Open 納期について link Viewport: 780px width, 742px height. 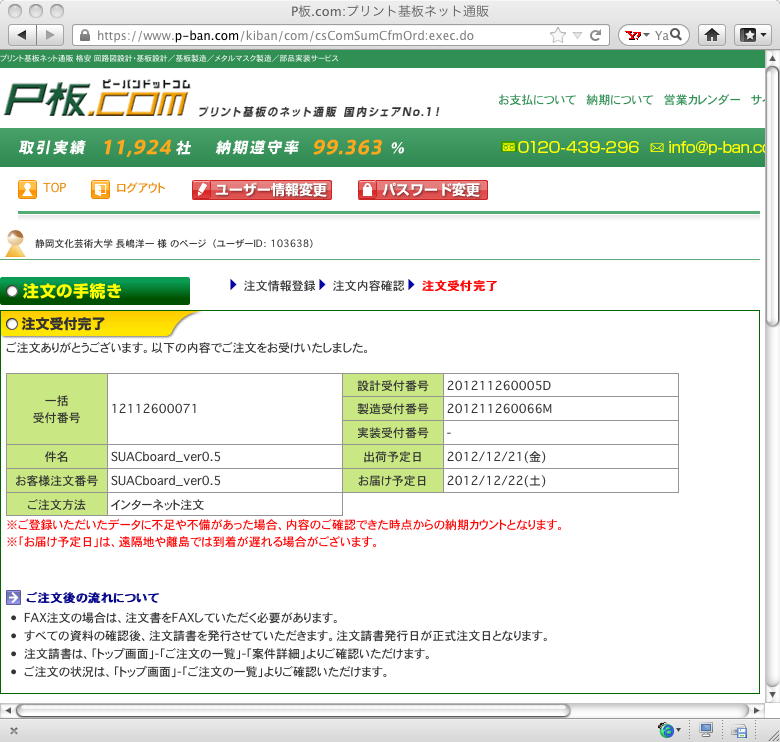pos(619,100)
